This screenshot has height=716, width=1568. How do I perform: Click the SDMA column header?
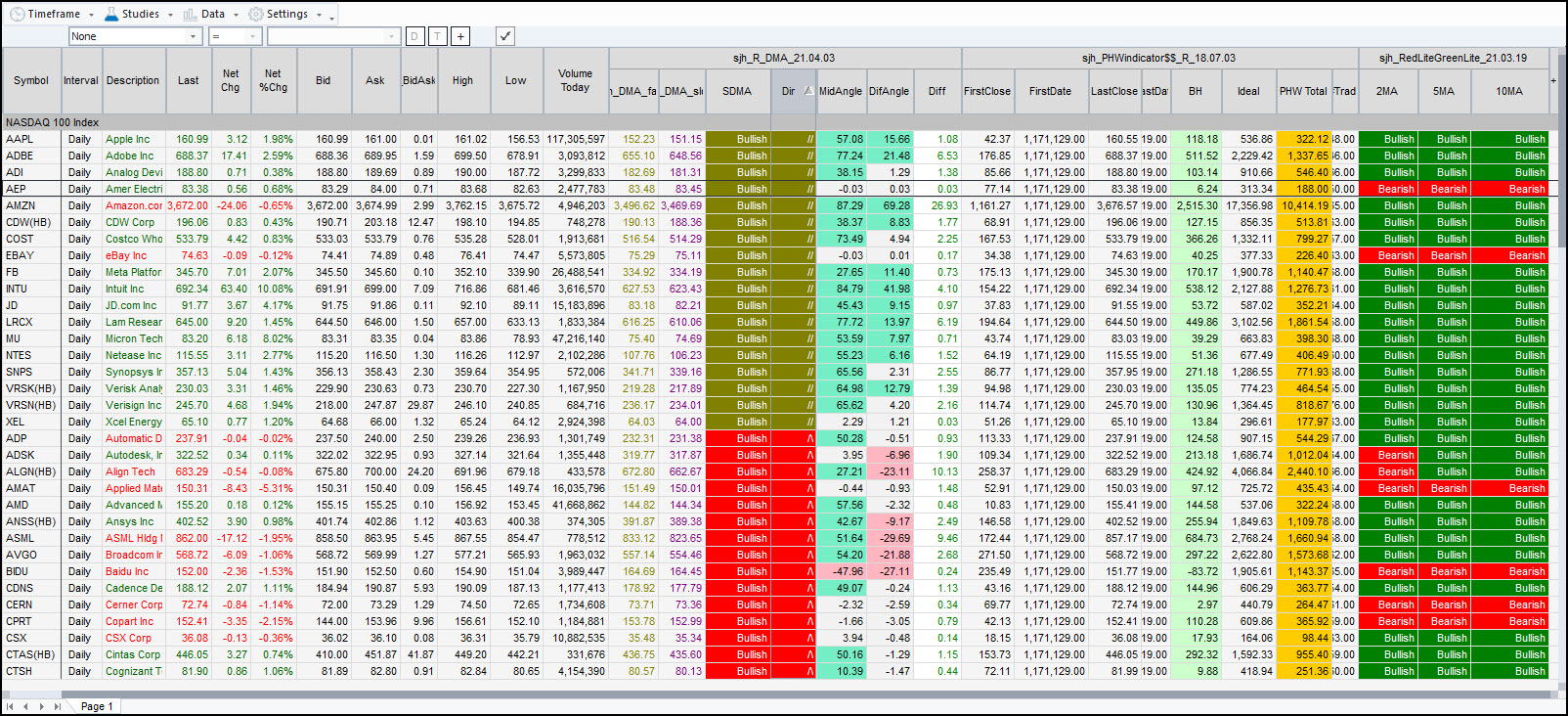737,91
